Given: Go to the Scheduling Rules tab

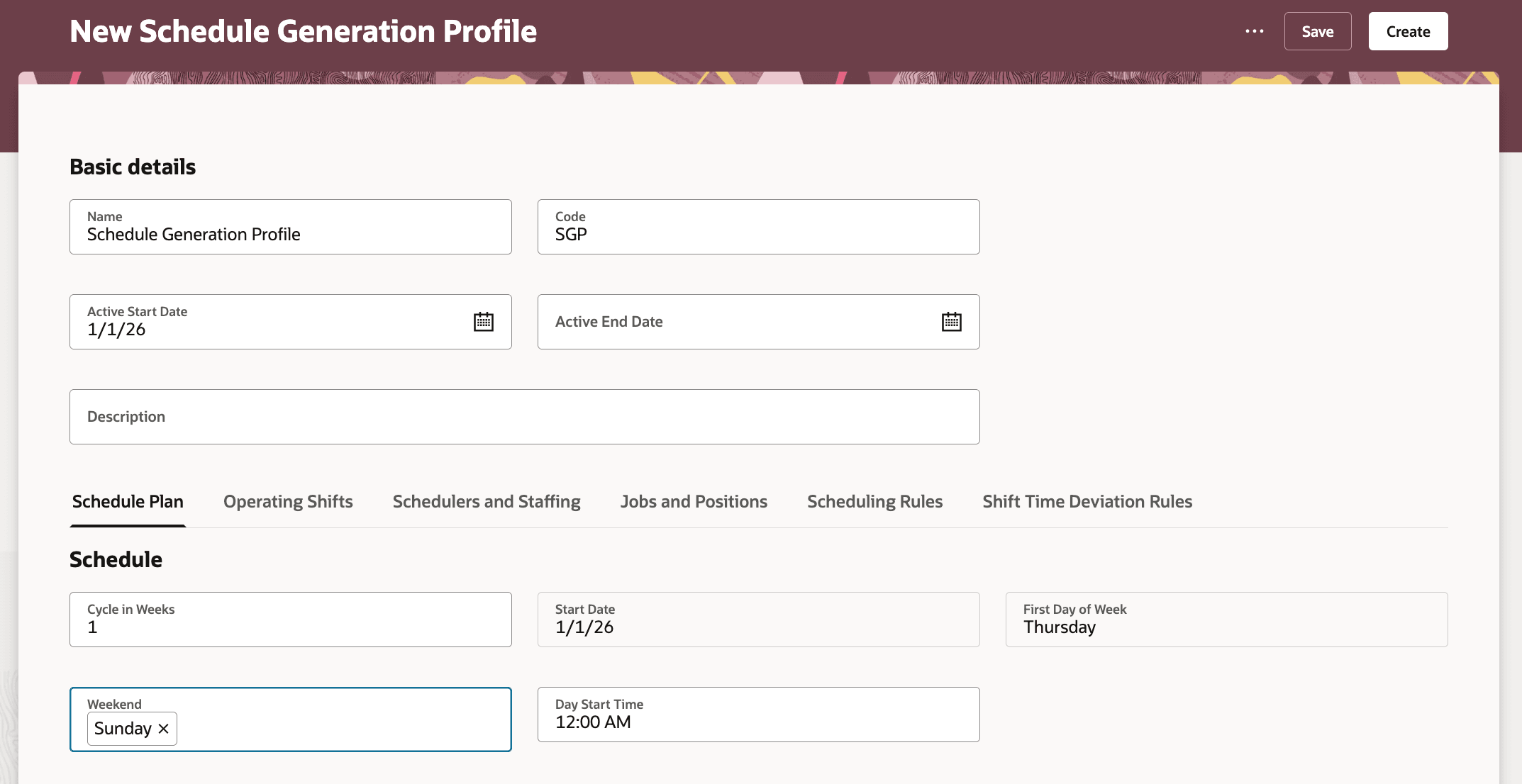Looking at the screenshot, I should pyautogui.click(x=874, y=502).
